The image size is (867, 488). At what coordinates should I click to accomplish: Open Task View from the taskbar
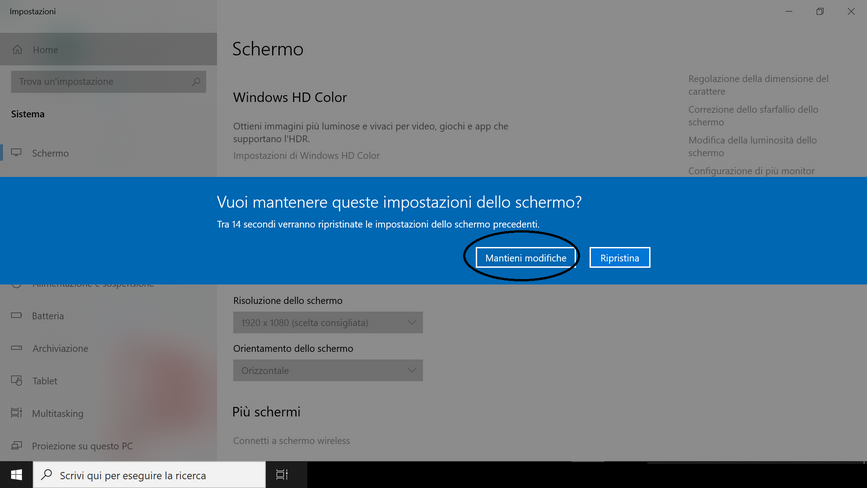coord(282,475)
